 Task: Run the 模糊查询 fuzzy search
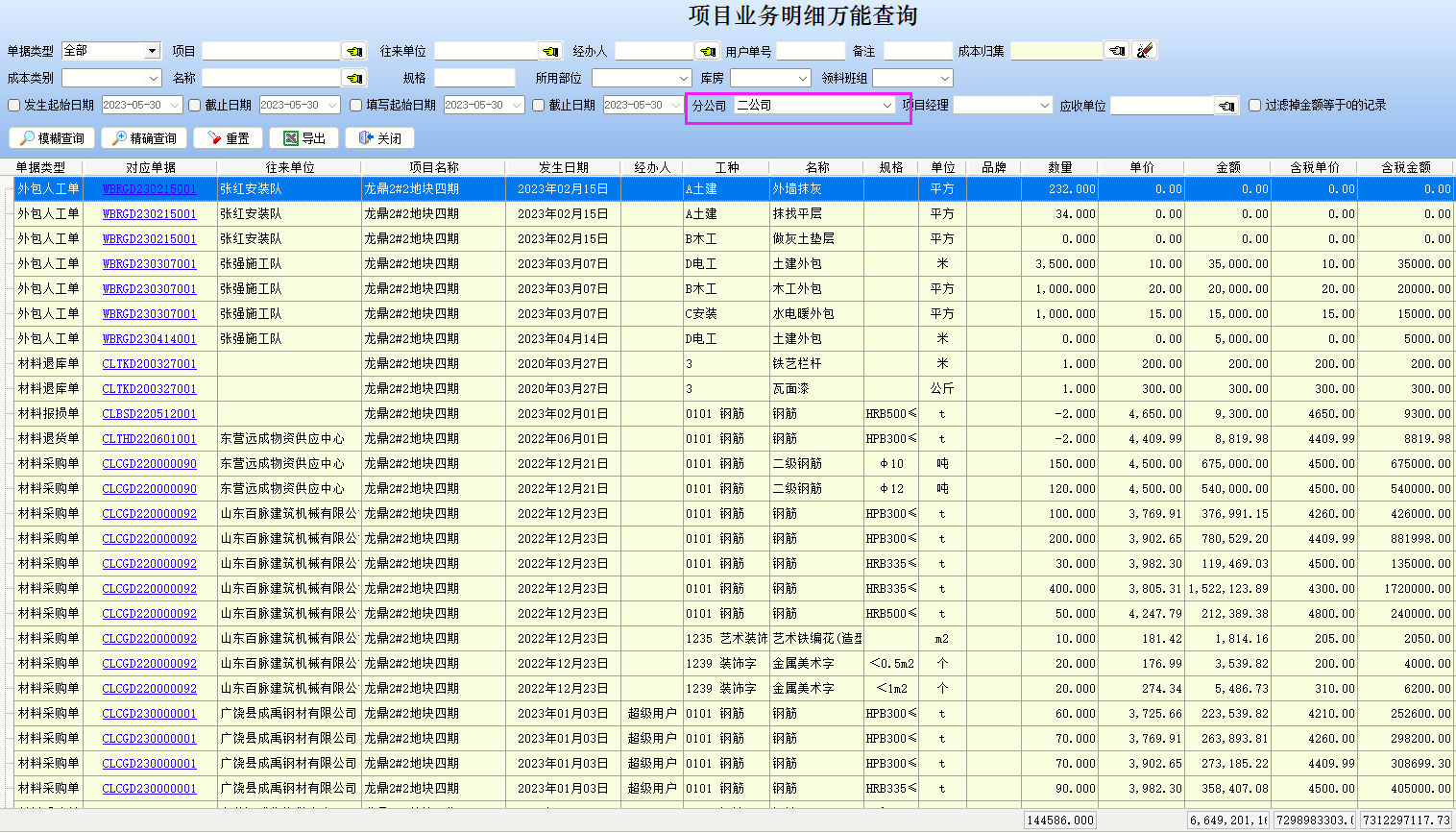[52, 138]
